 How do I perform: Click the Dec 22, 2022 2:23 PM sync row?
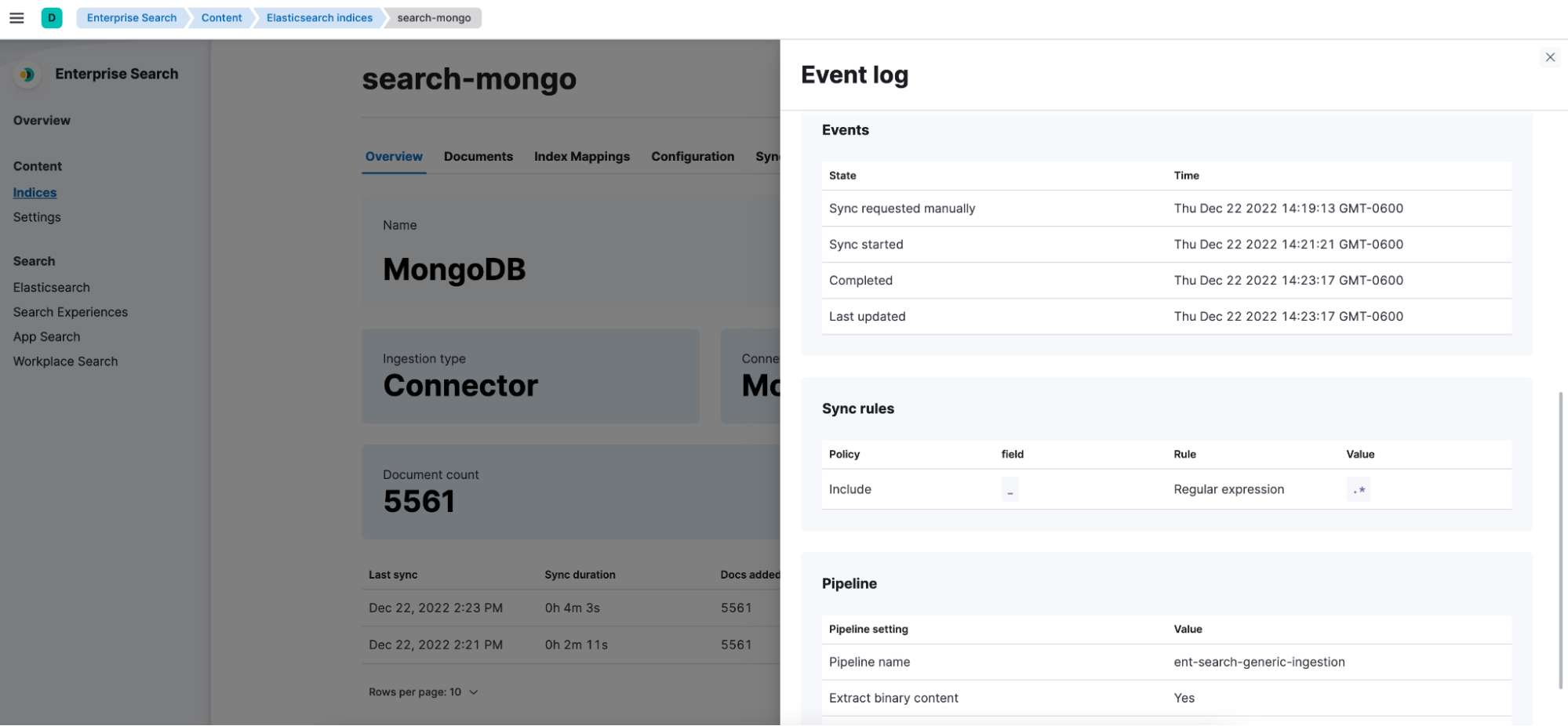click(x=571, y=608)
